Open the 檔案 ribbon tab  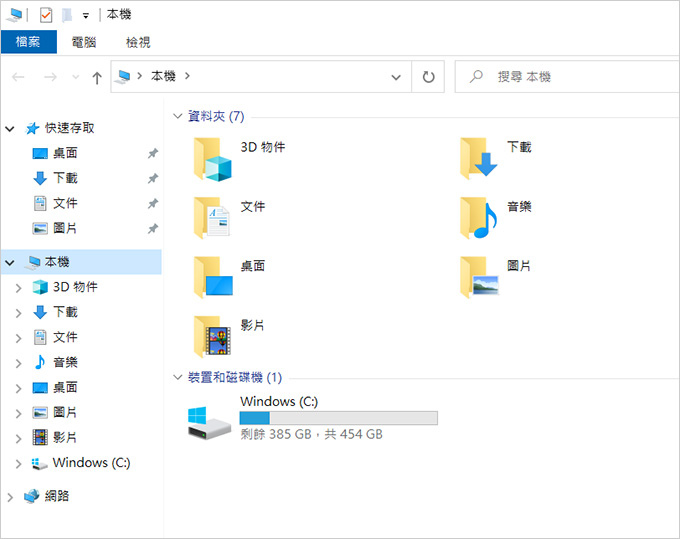29,42
